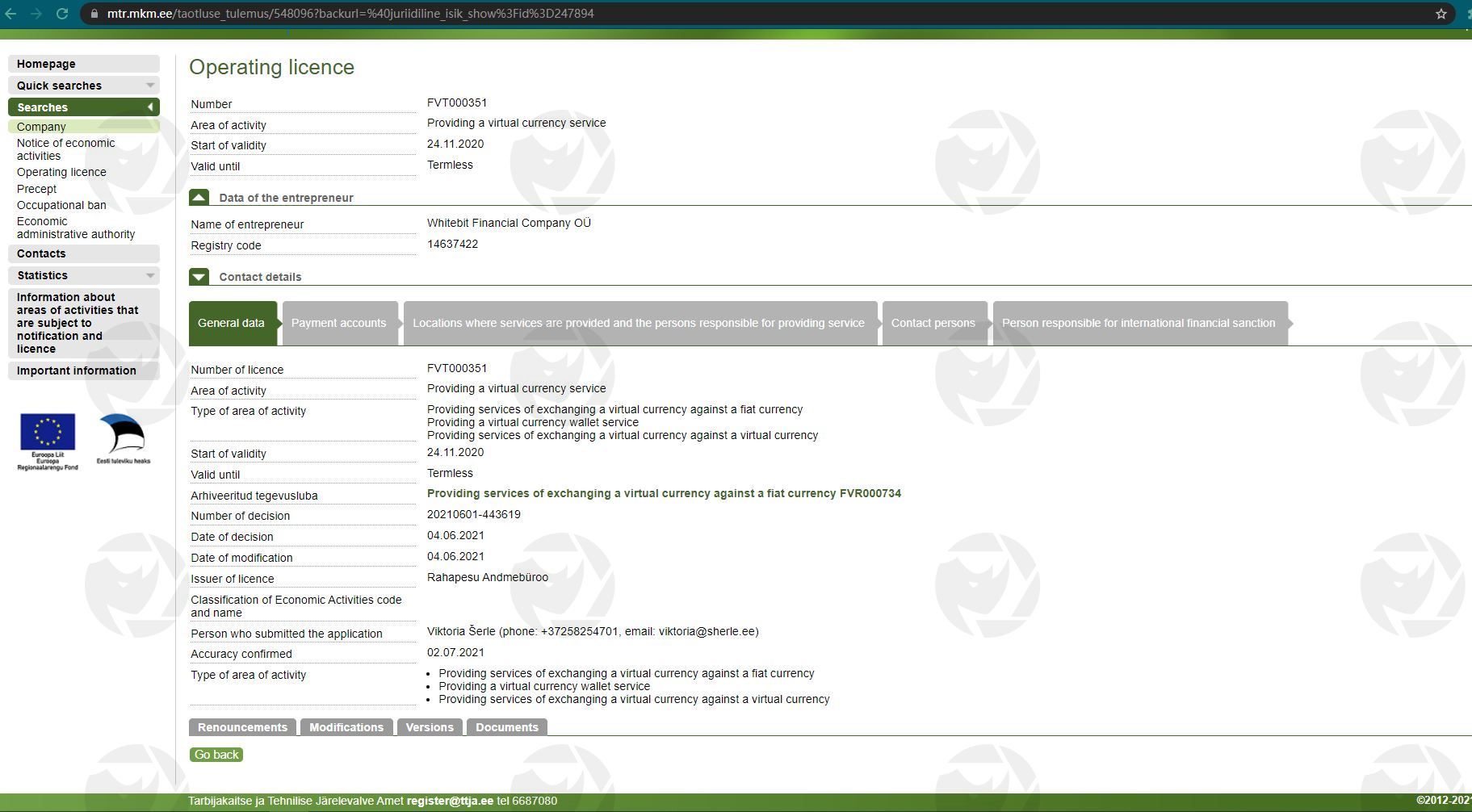The height and width of the screenshot is (812, 1472).
Task: Click the browser forward arrow icon
Action: coord(36,14)
